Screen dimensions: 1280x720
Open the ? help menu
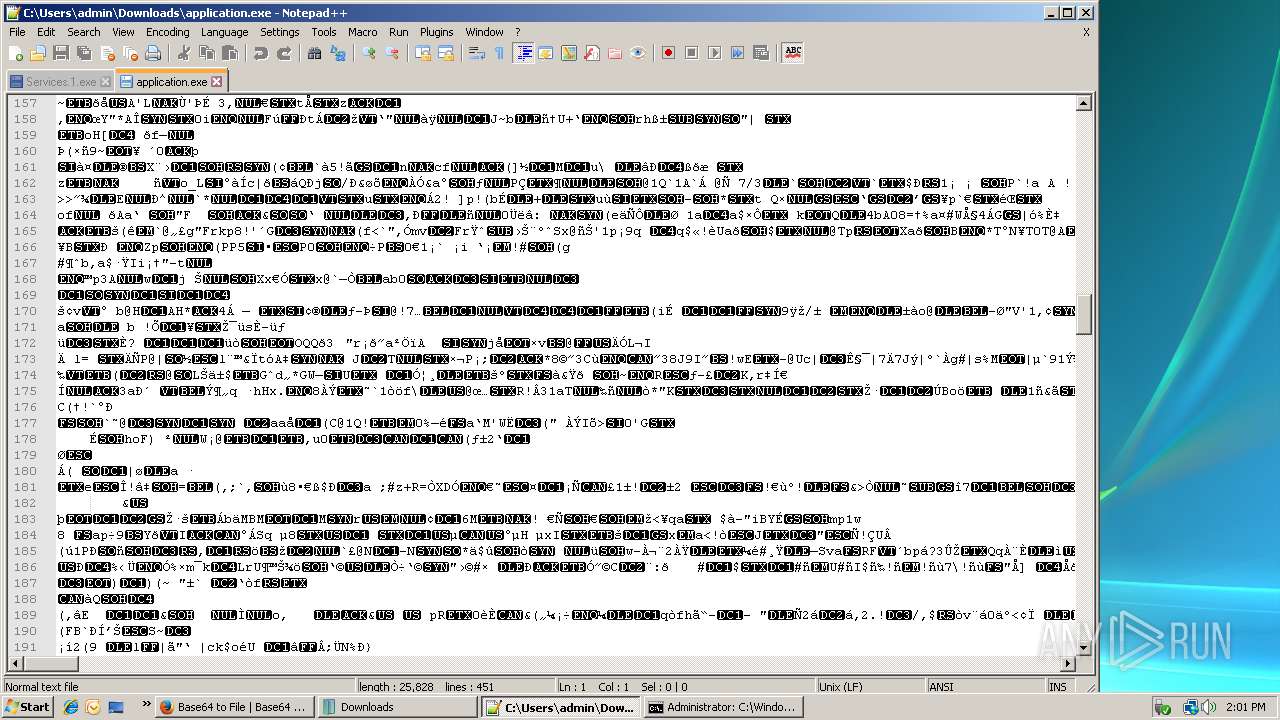coord(518,32)
